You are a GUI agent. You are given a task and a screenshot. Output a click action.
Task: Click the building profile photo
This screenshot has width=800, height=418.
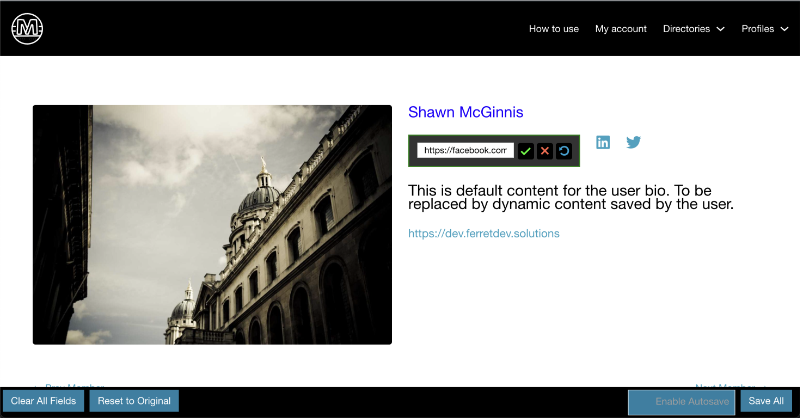tap(212, 225)
